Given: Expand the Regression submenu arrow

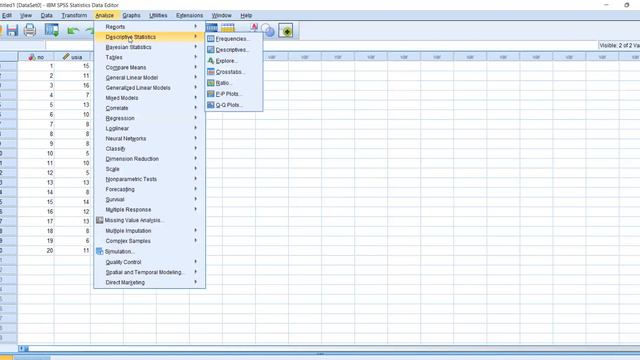Looking at the screenshot, I should click(x=196, y=118).
